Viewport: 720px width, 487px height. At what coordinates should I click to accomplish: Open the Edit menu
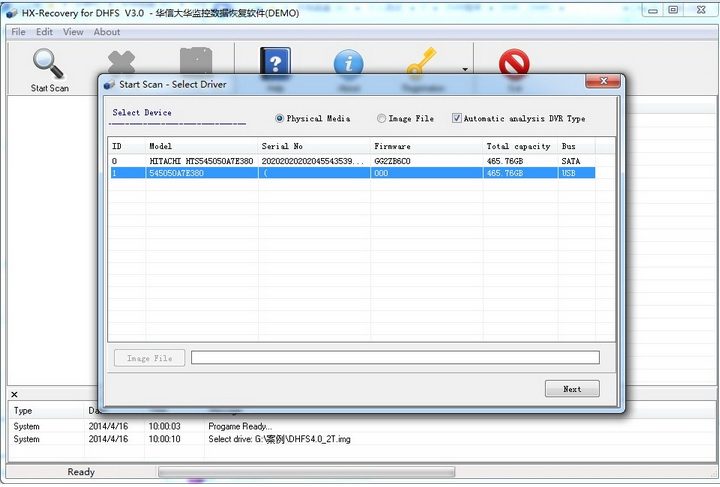coord(44,32)
